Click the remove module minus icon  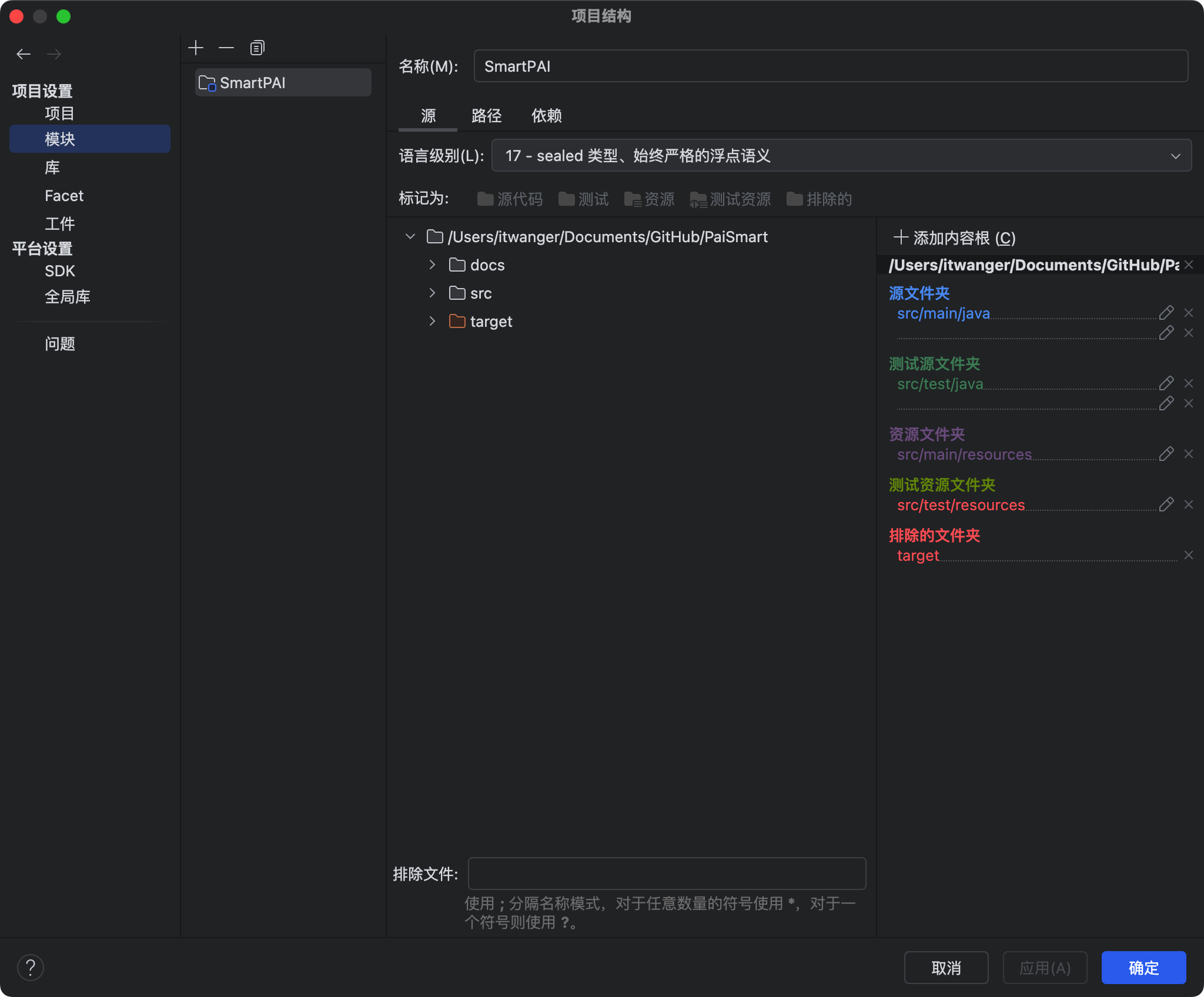(x=226, y=48)
